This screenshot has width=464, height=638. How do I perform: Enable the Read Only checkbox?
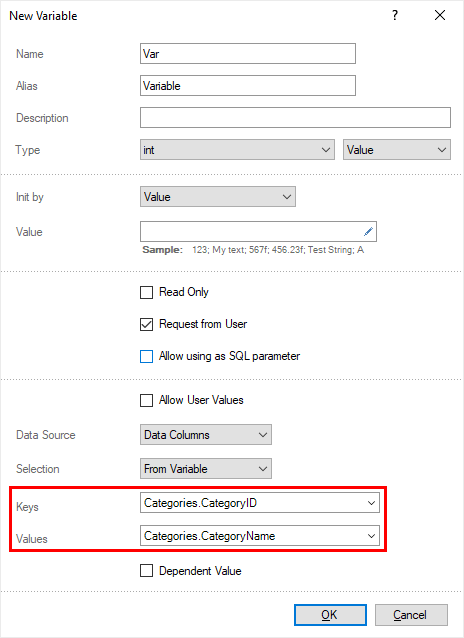click(147, 292)
